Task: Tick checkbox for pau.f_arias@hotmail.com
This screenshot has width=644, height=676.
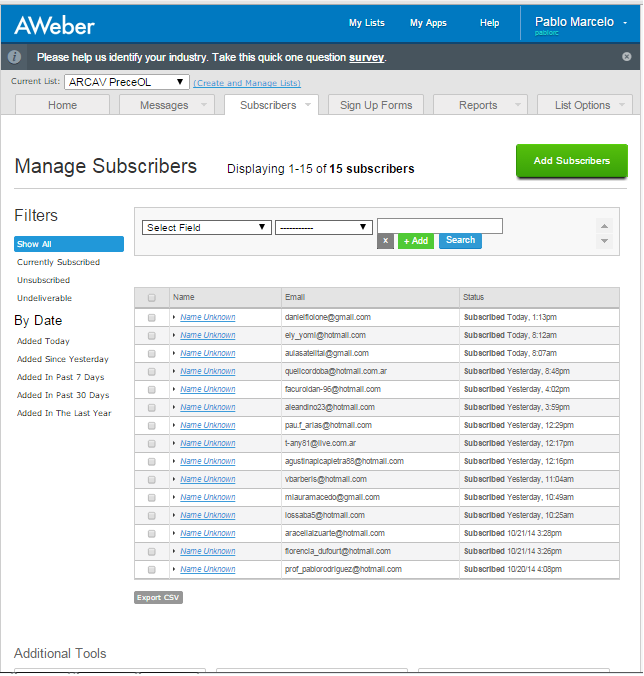Action: click(151, 426)
